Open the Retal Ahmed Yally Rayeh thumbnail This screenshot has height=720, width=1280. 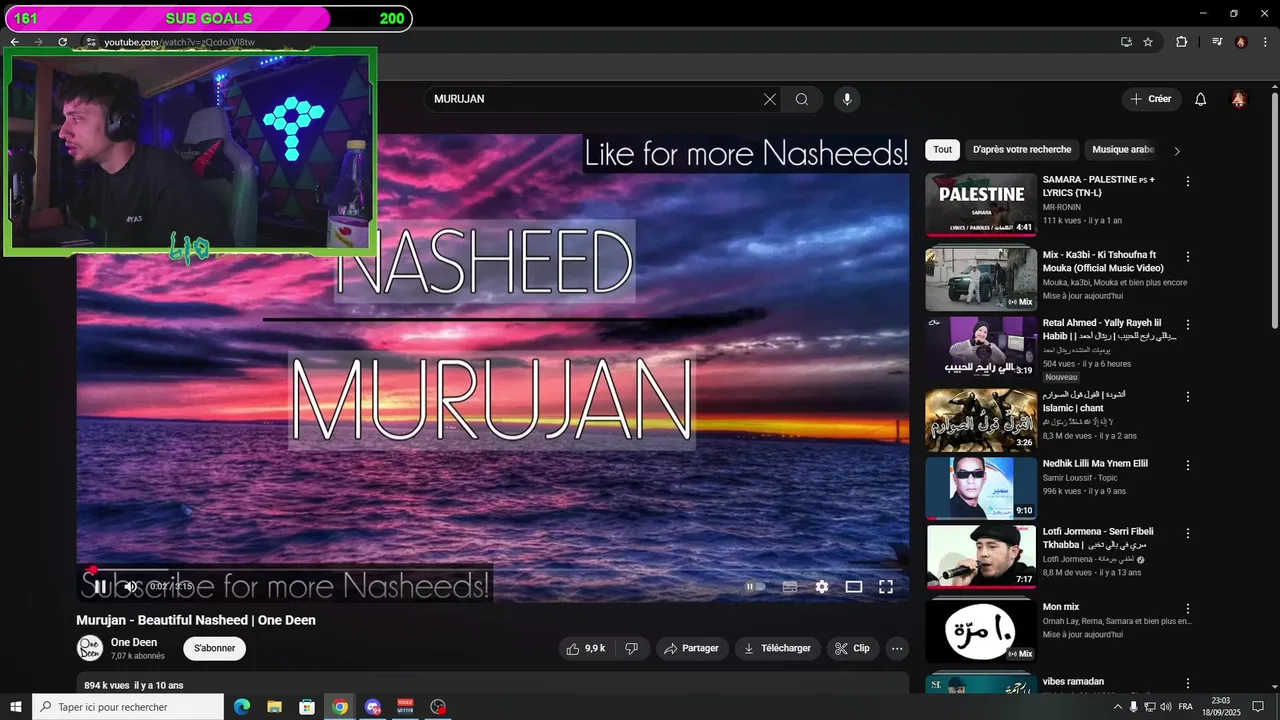click(x=981, y=348)
